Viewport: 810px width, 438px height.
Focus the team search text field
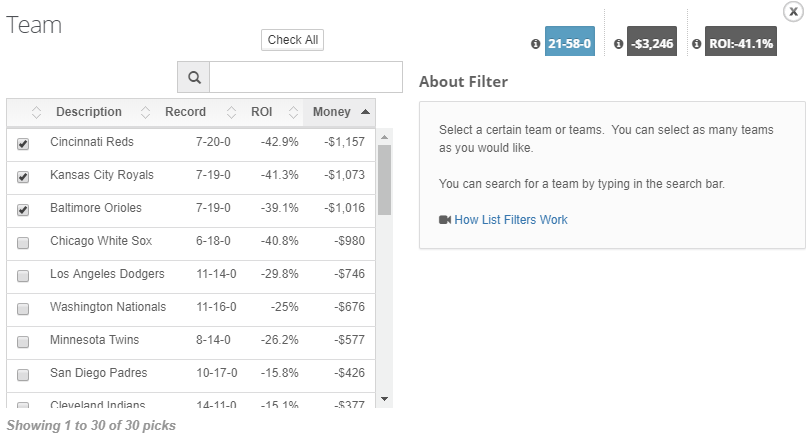tap(306, 77)
